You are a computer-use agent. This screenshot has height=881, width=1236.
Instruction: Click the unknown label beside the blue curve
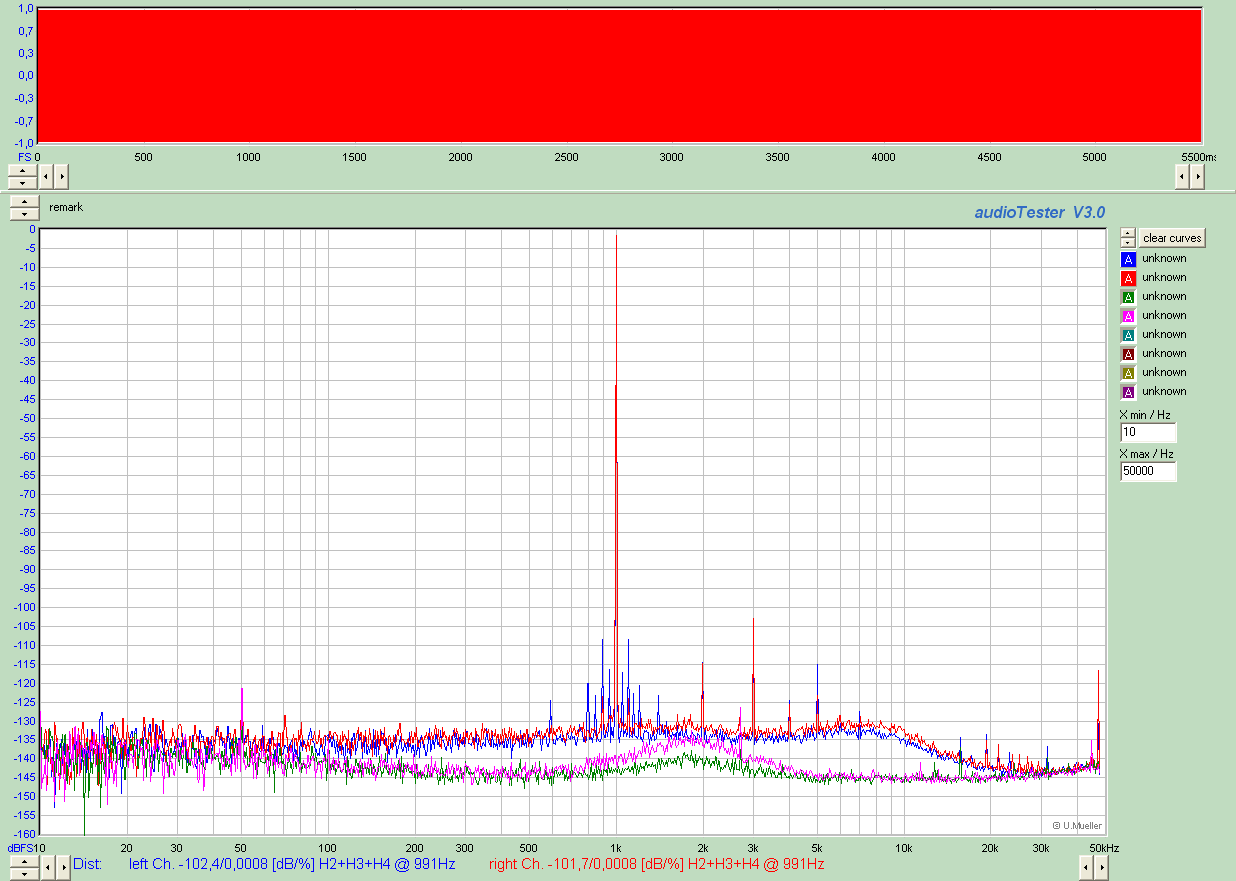(1164, 258)
